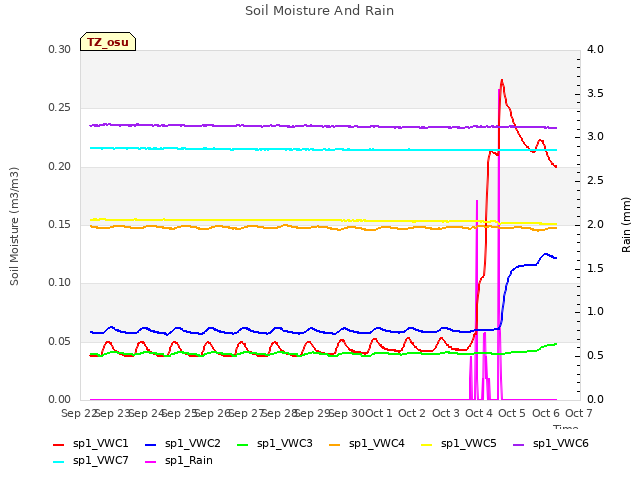The height and width of the screenshot is (480, 640).
Task: Click the cyan sp1_VWC7 legend swatch
Action: click(59, 462)
